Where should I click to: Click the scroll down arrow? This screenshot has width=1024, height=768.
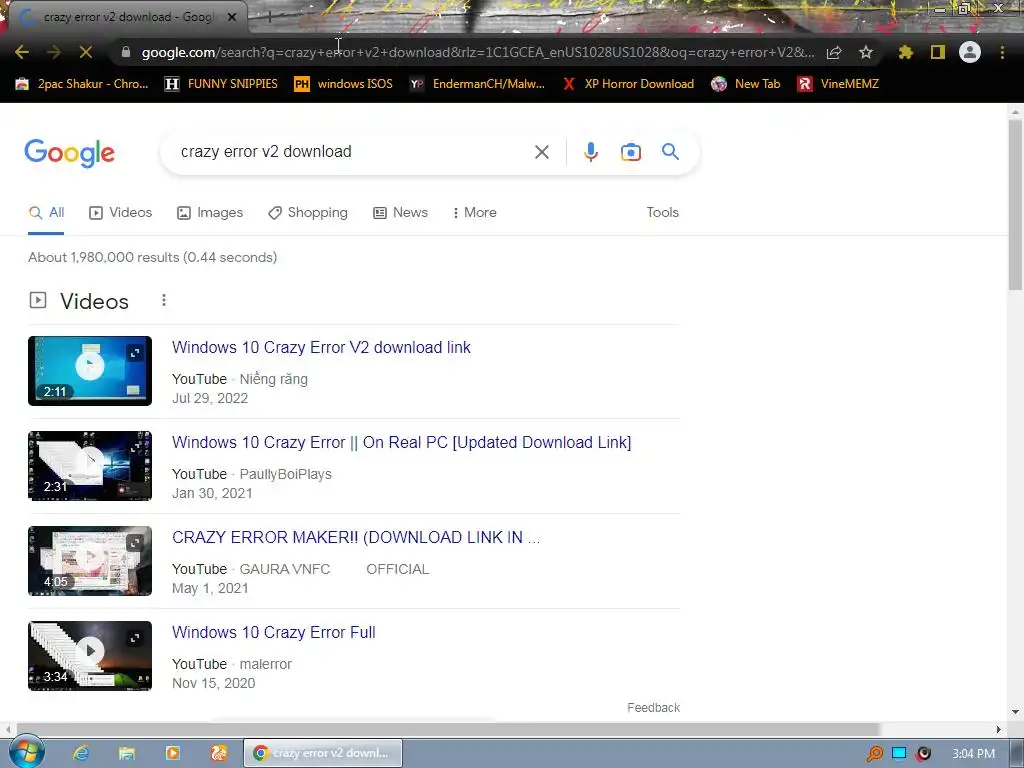click(x=1016, y=711)
